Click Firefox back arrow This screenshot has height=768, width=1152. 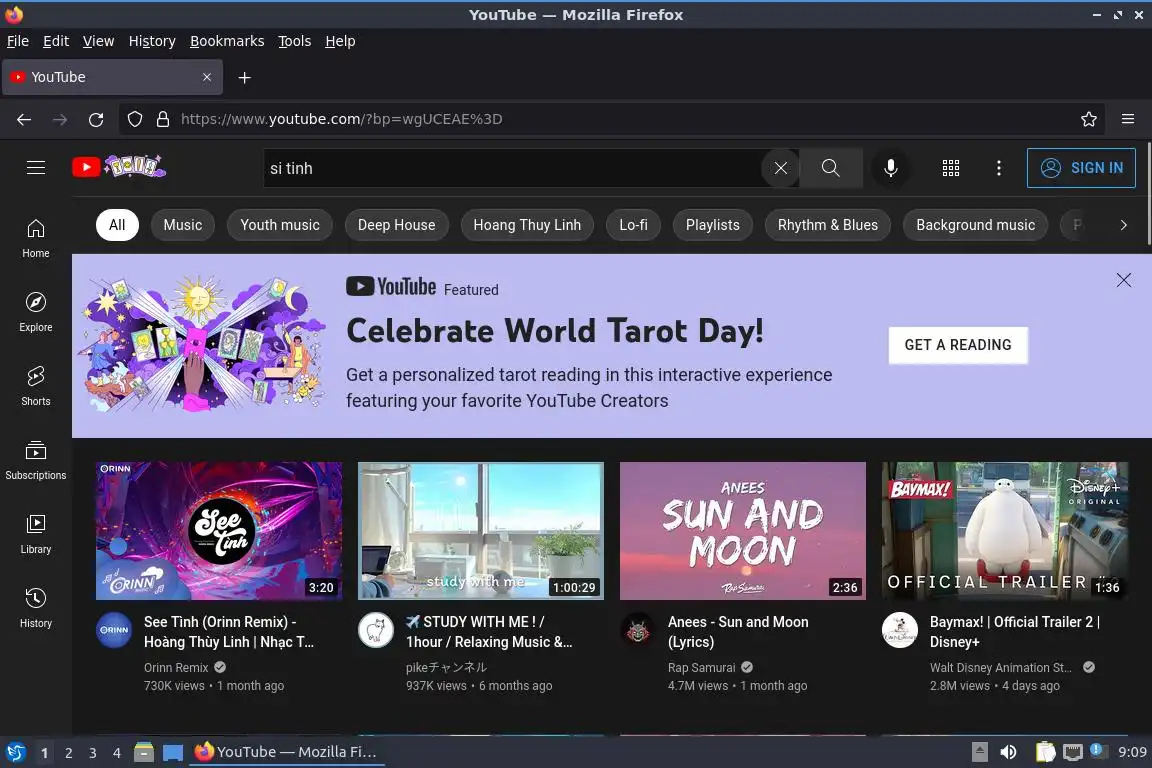(x=24, y=119)
